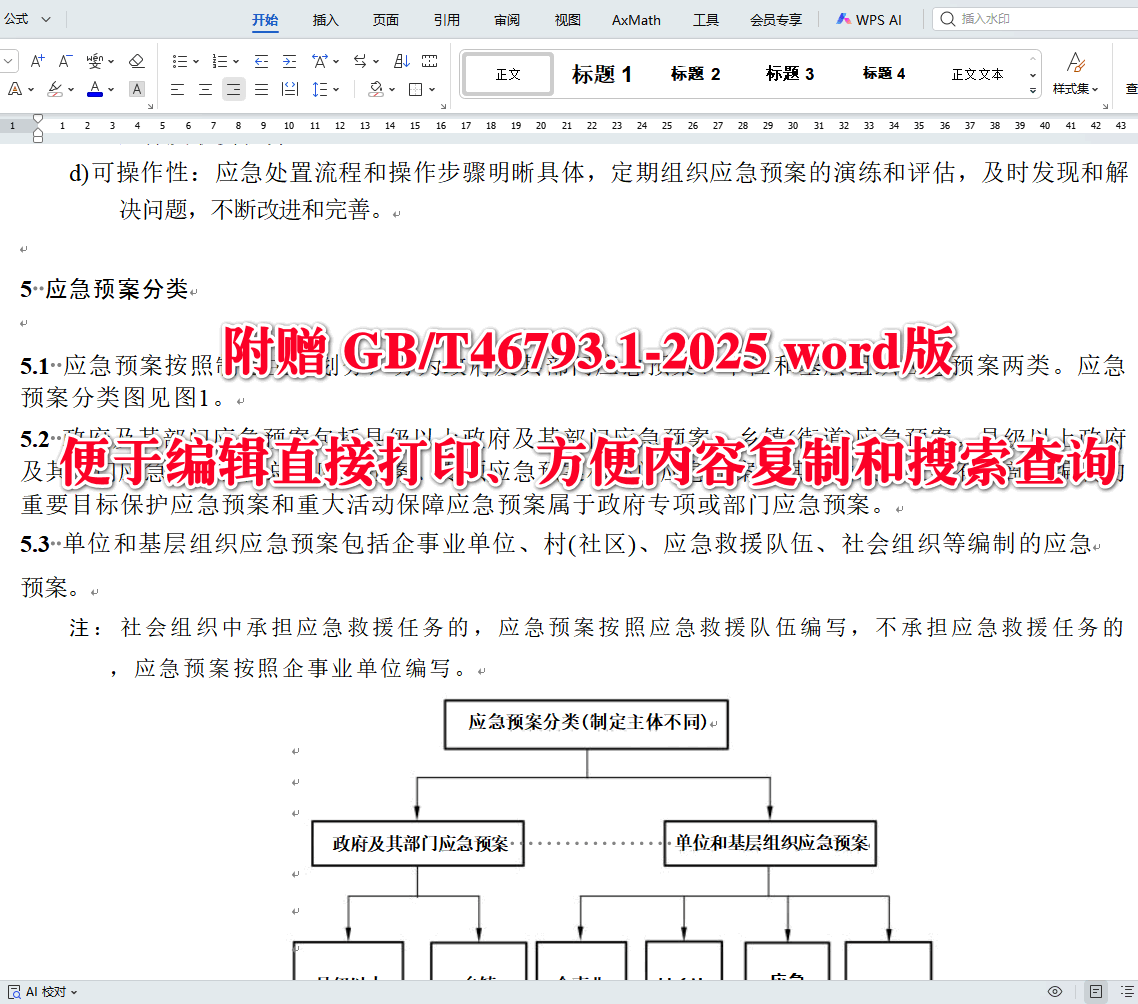This screenshot has width=1138, height=1004.
Task: Open the clear formatting eraser tool
Action: pyautogui.click(x=137, y=61)
